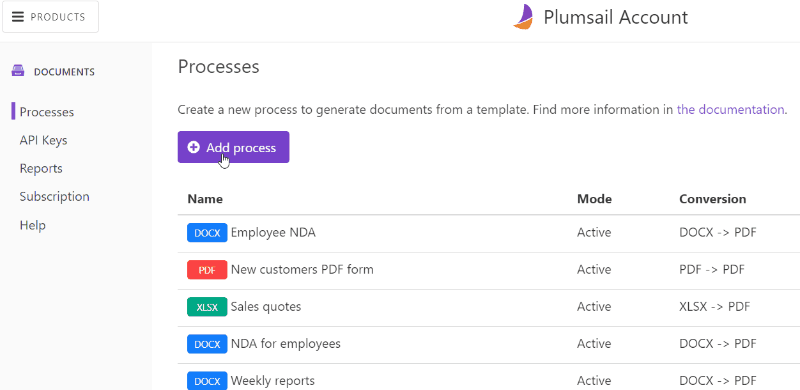Open the Sales quotes process
This screenshot has width=800, height=390.
click(266, 306)
